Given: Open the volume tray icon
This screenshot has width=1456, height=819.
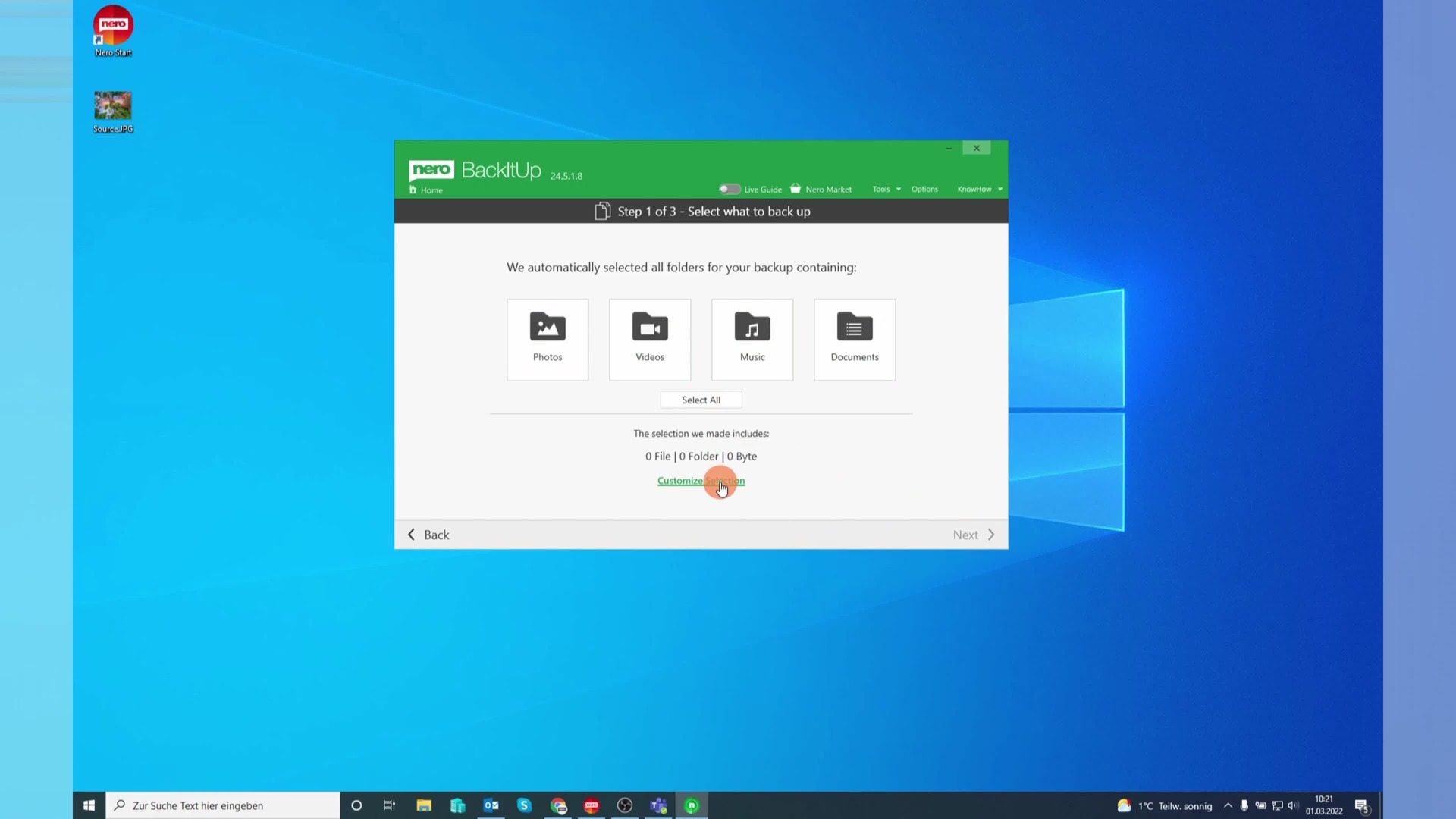Looking at the screenshot, I should pyautogui.click(x=1294, y=805).
